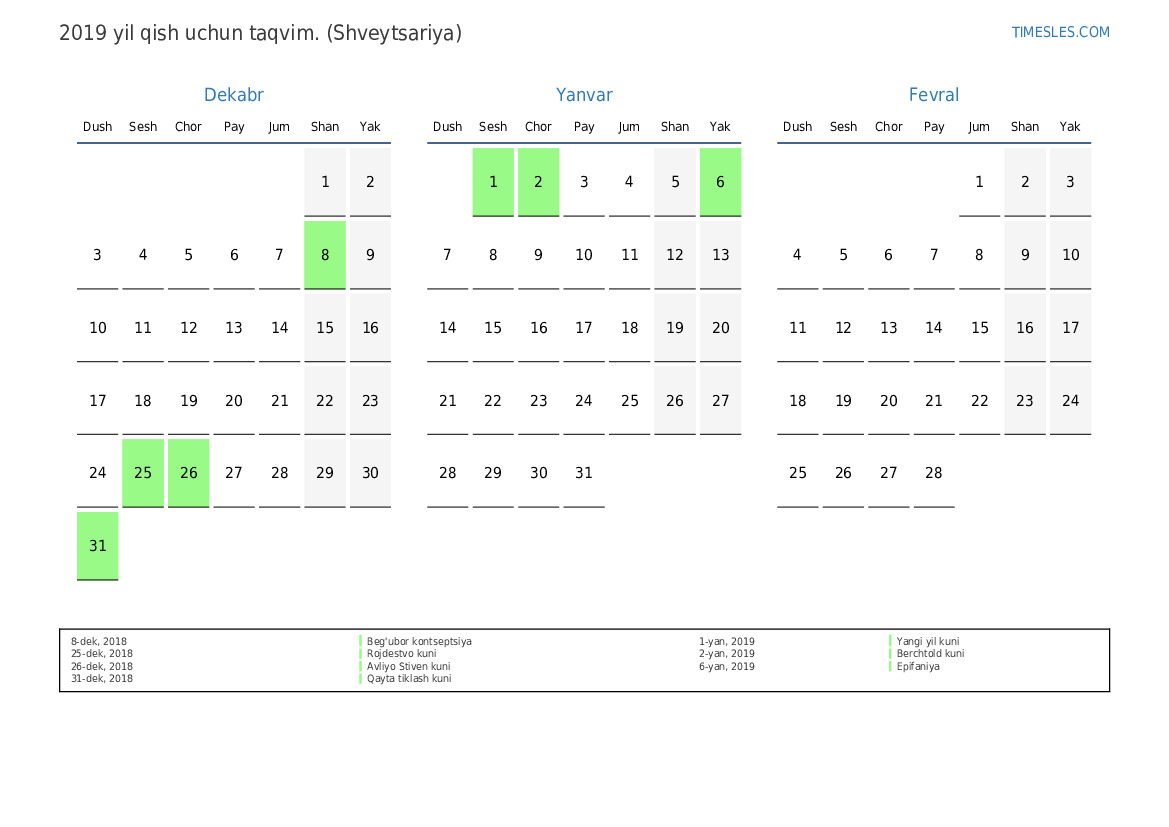
Task: Click day 20 in Fevral
Action: tap(889, 400)
